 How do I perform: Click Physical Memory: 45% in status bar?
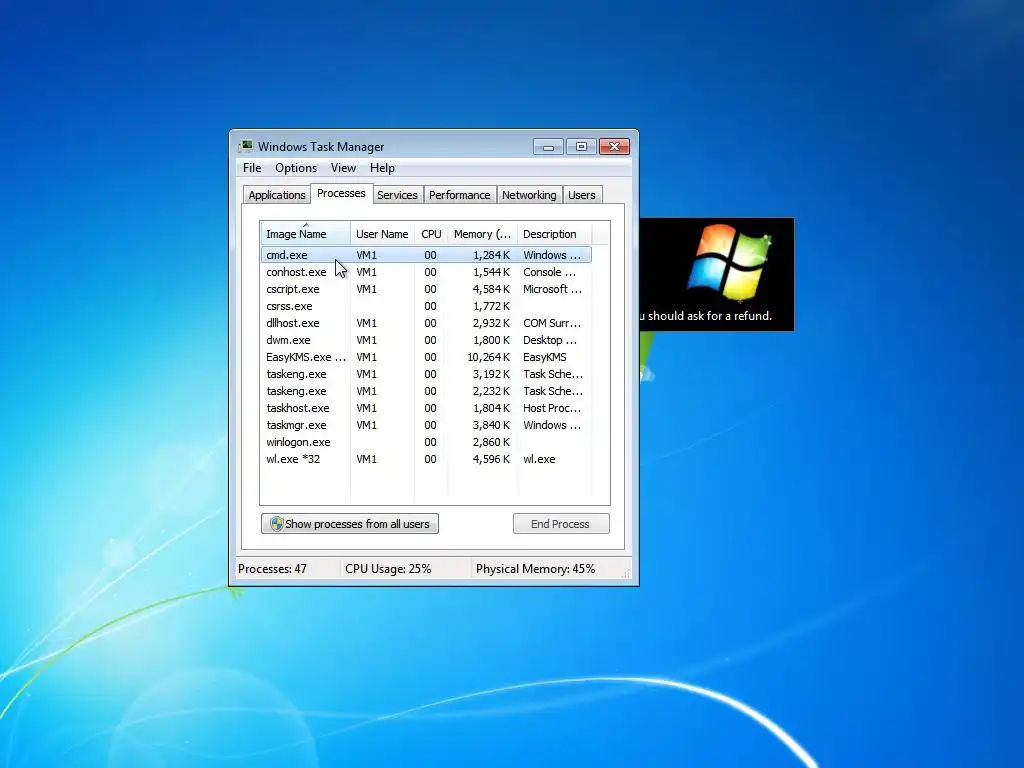click(536, 569)
